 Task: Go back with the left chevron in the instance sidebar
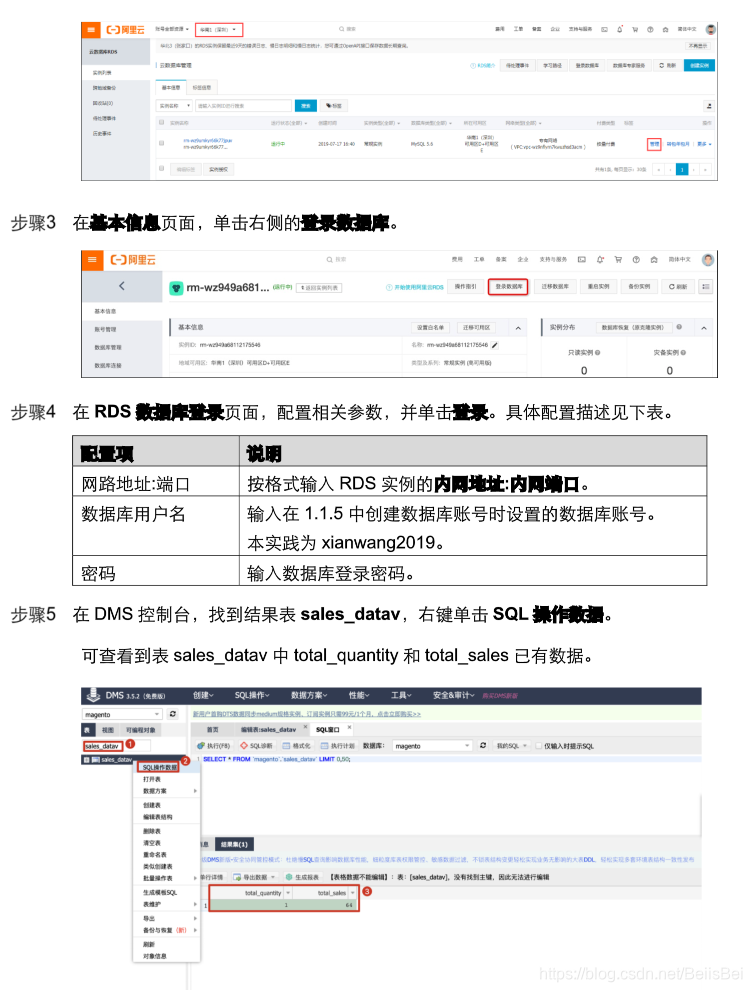pos(122,286)
